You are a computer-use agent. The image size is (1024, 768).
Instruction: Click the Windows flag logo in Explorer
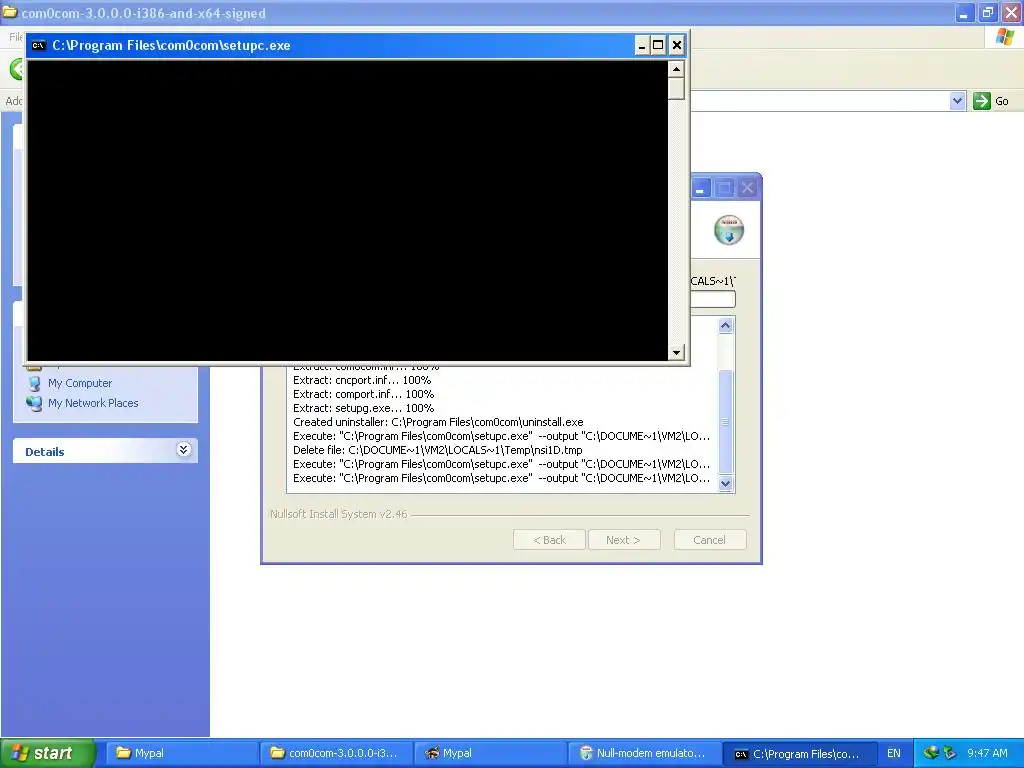[1004, 37]
